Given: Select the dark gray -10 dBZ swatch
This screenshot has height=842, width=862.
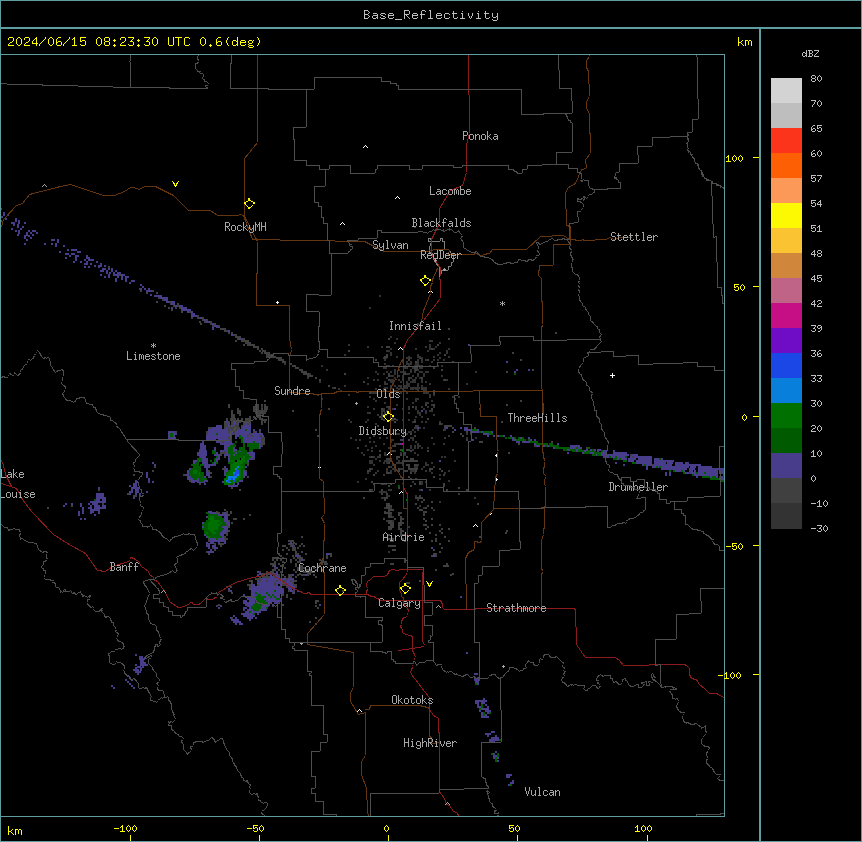Looking at the screenshot, I should 786,516.
